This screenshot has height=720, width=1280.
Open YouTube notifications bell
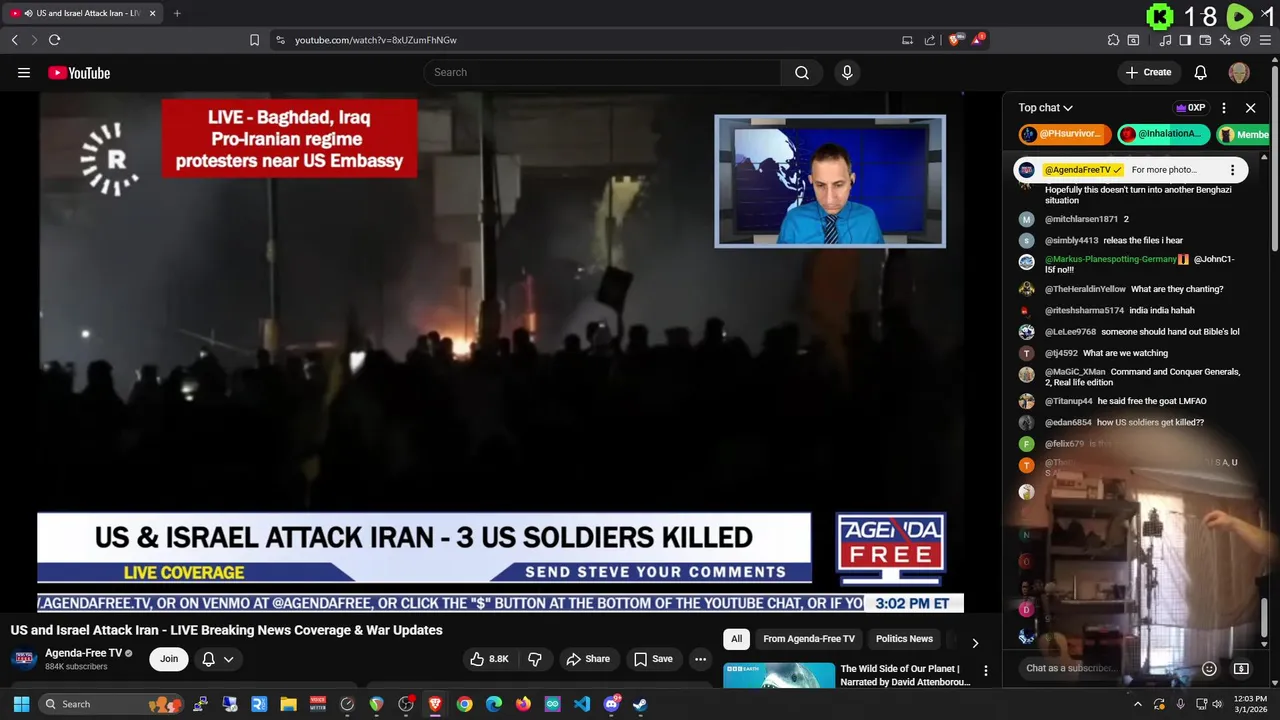pyautogui.click(x=1201, y=72)
